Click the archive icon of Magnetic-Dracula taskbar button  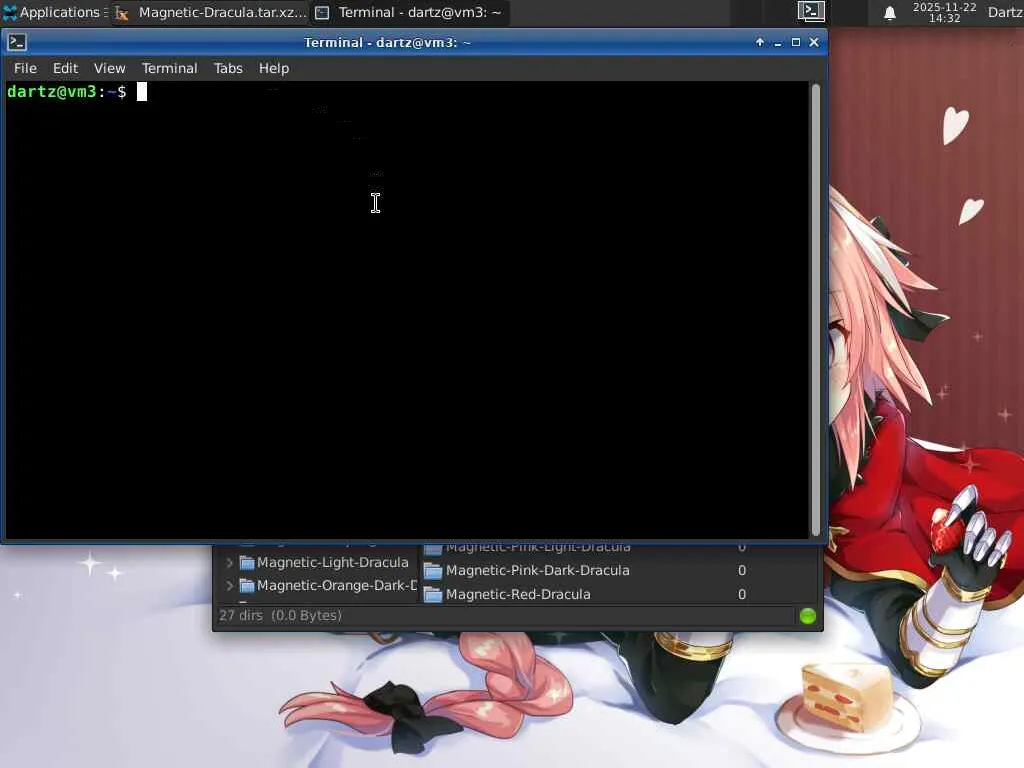pos(121,13)
